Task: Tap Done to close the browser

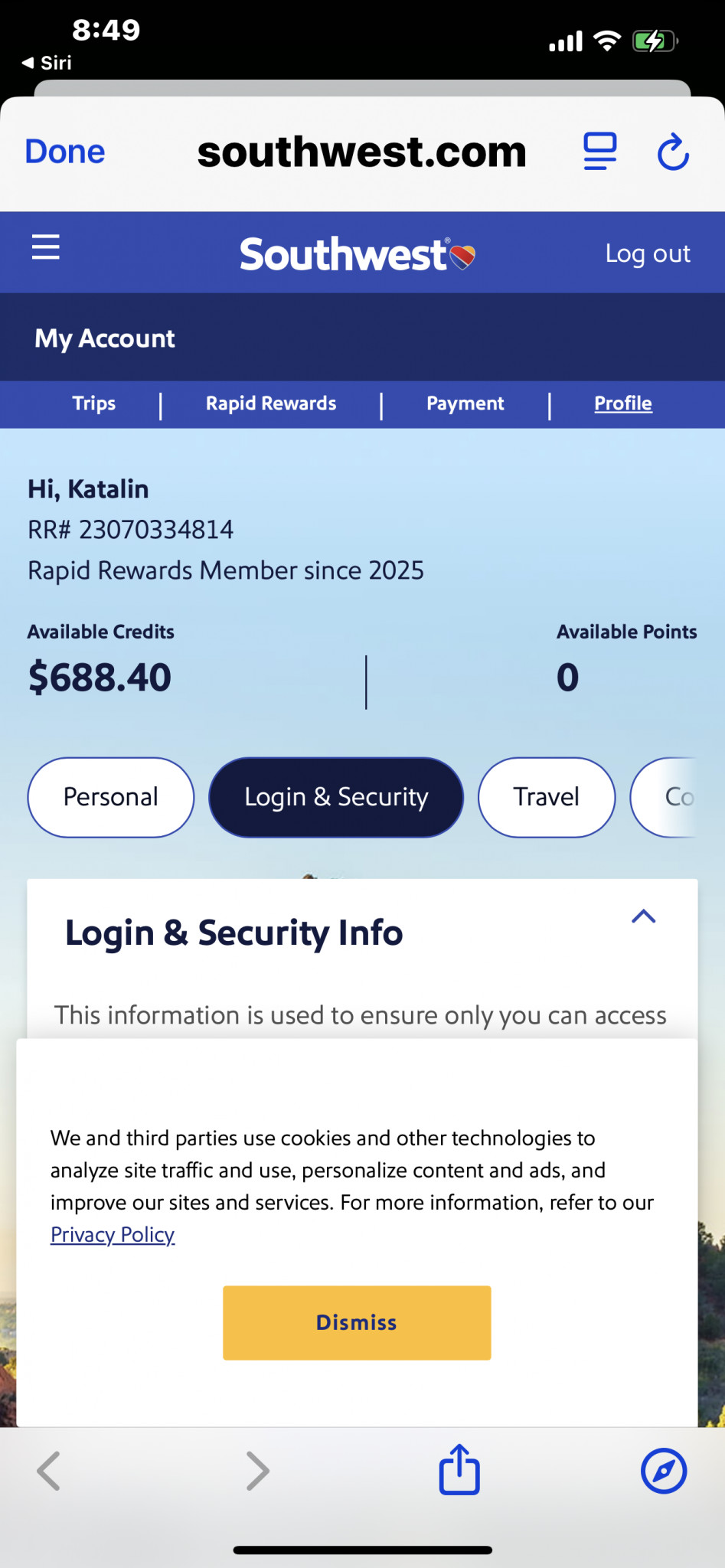Action: tap(65, 152)
